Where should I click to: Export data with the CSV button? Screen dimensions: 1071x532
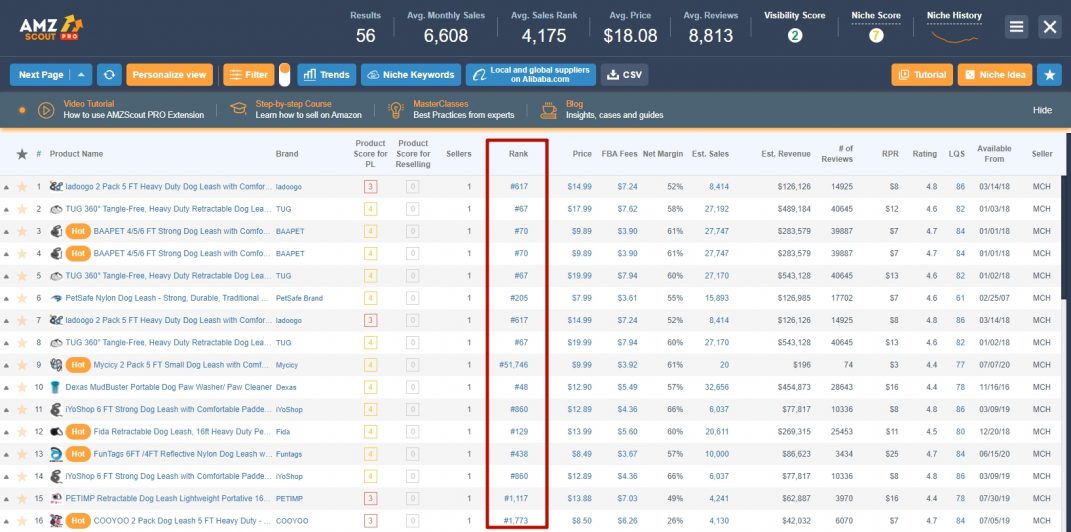click(624, 75)
